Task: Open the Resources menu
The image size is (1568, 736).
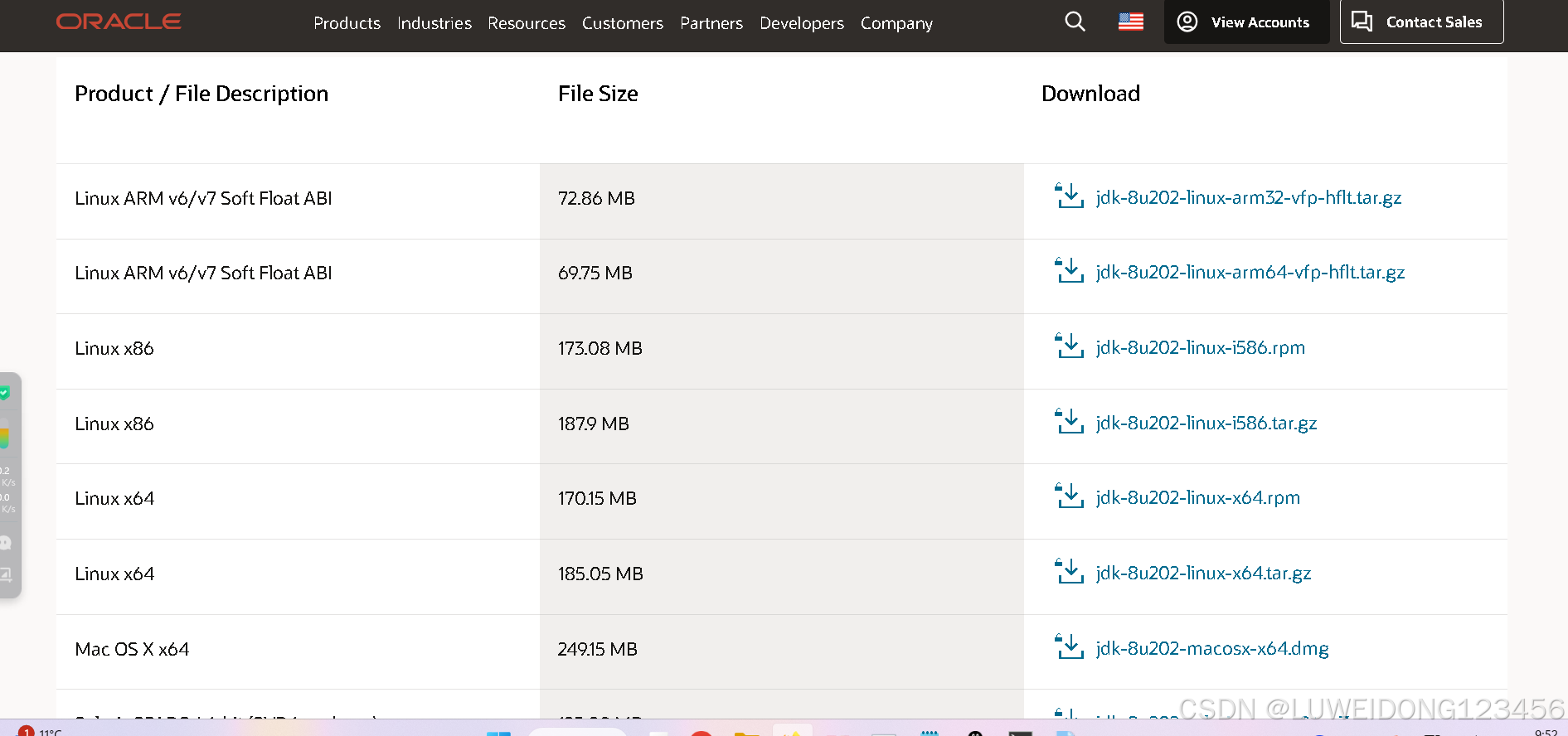Action: pos(527,23)
